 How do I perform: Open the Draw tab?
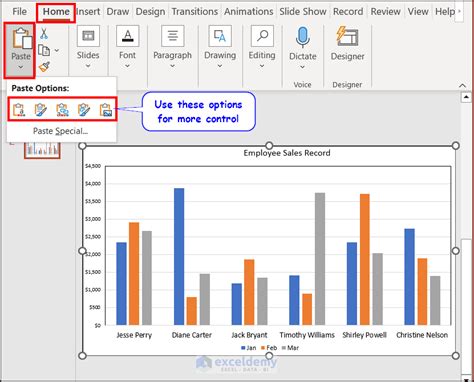click(118, 12)
